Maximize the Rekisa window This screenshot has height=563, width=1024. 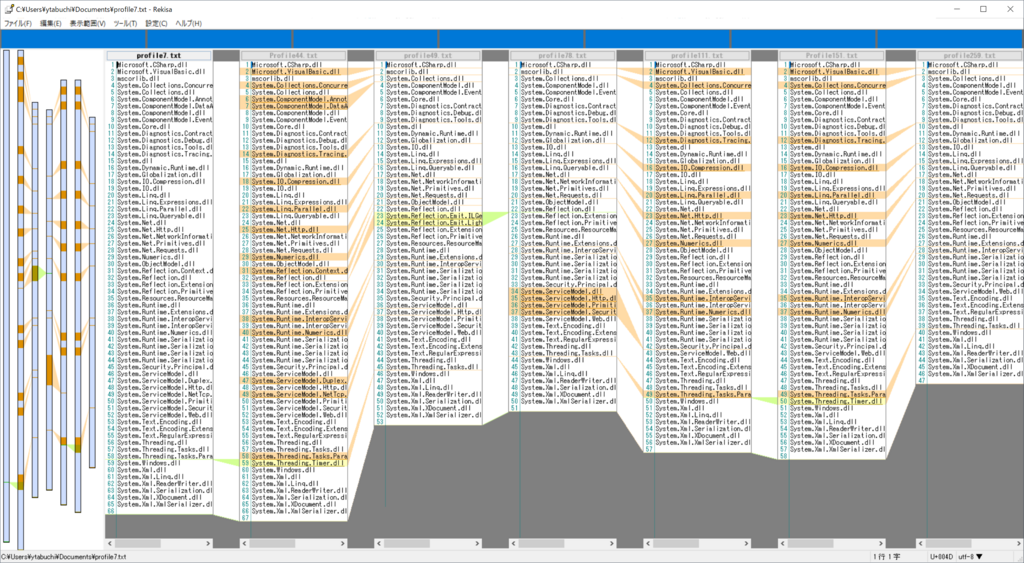tap(983, 9)
